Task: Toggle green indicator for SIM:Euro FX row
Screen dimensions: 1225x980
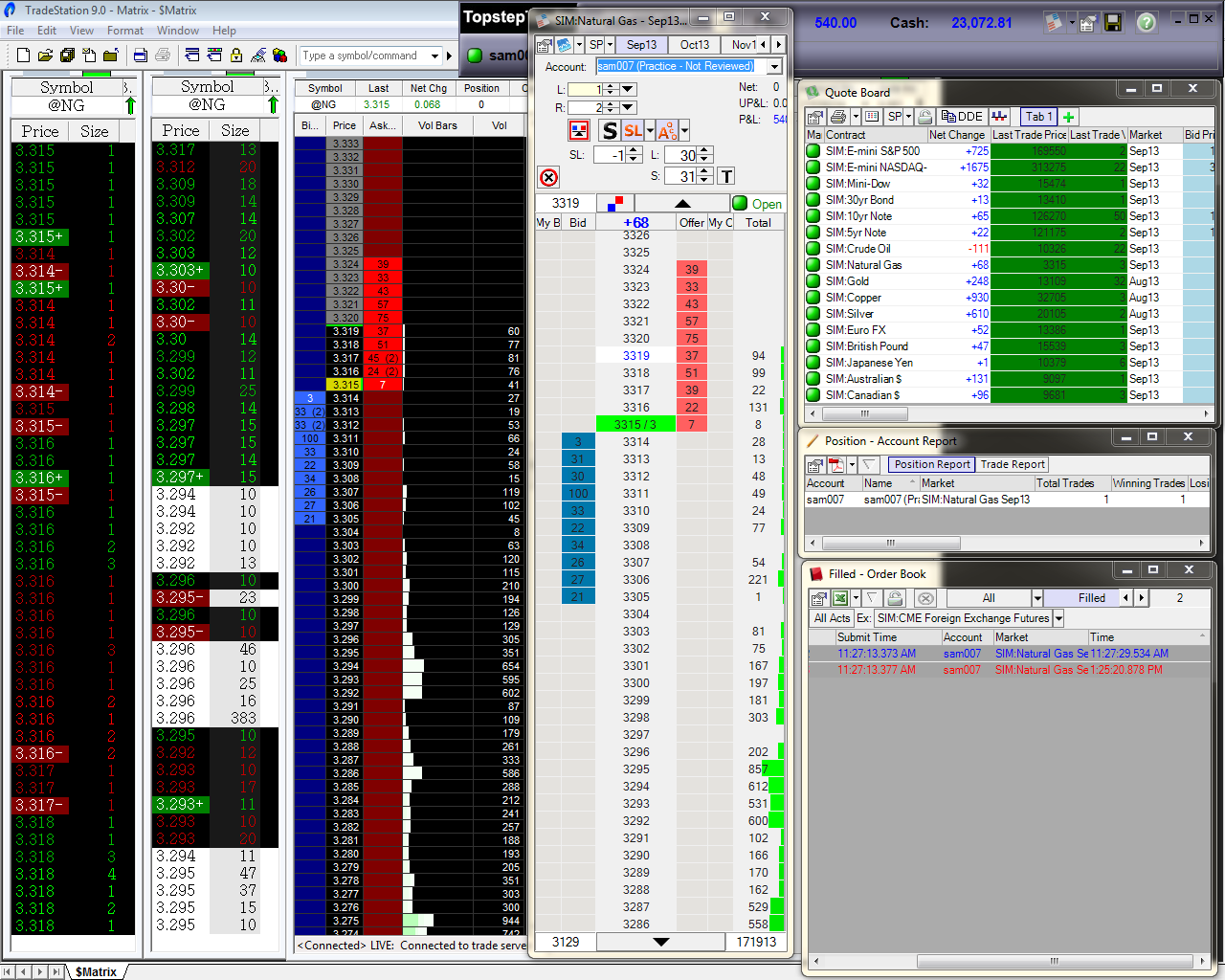Action: [813, 329]
